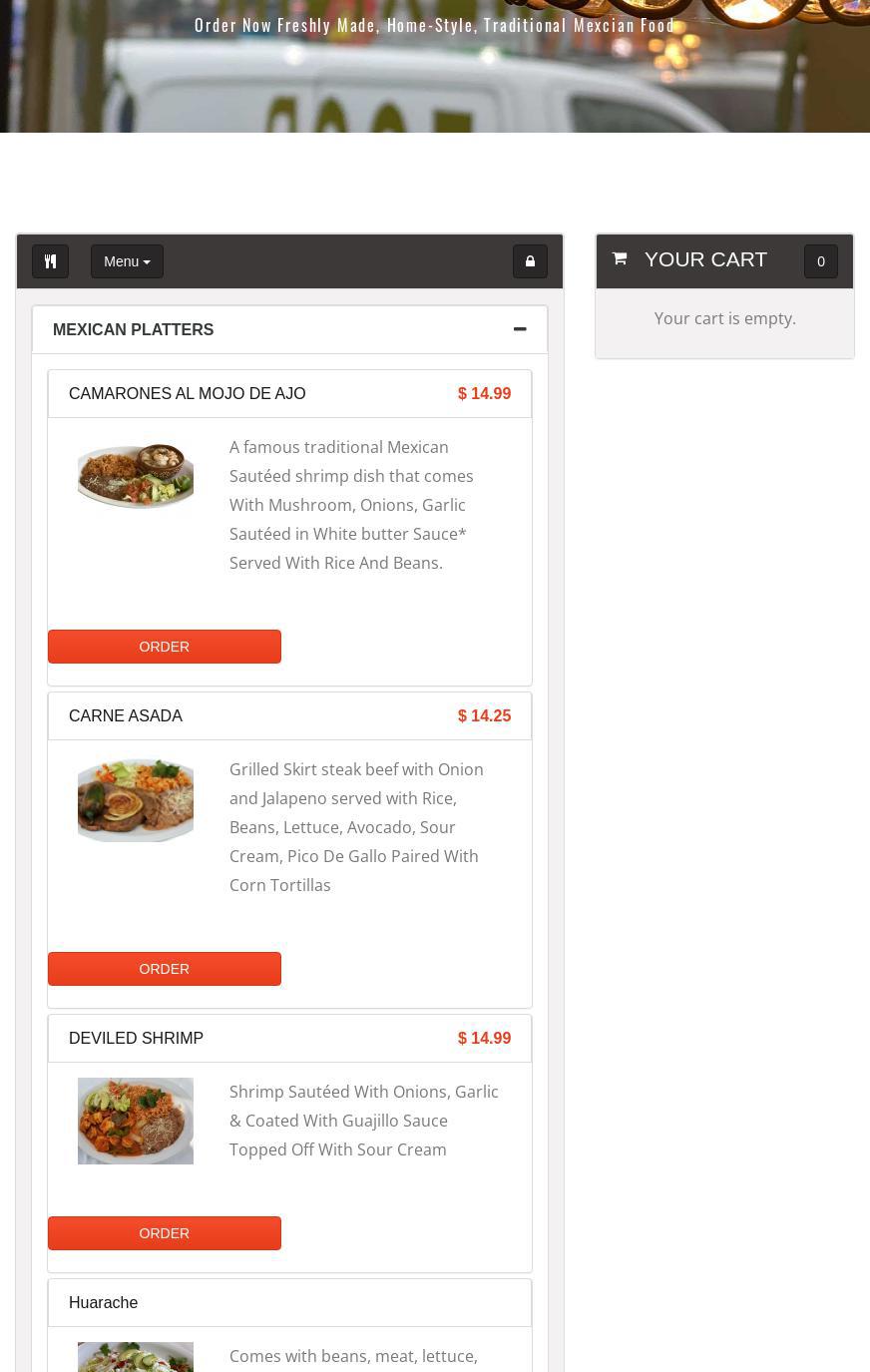Image resolution: width=870 pixels, height=1372 pixels.
Task: Select the Huarache item title
Action: pyautogui.click(x=104, y=1303)
